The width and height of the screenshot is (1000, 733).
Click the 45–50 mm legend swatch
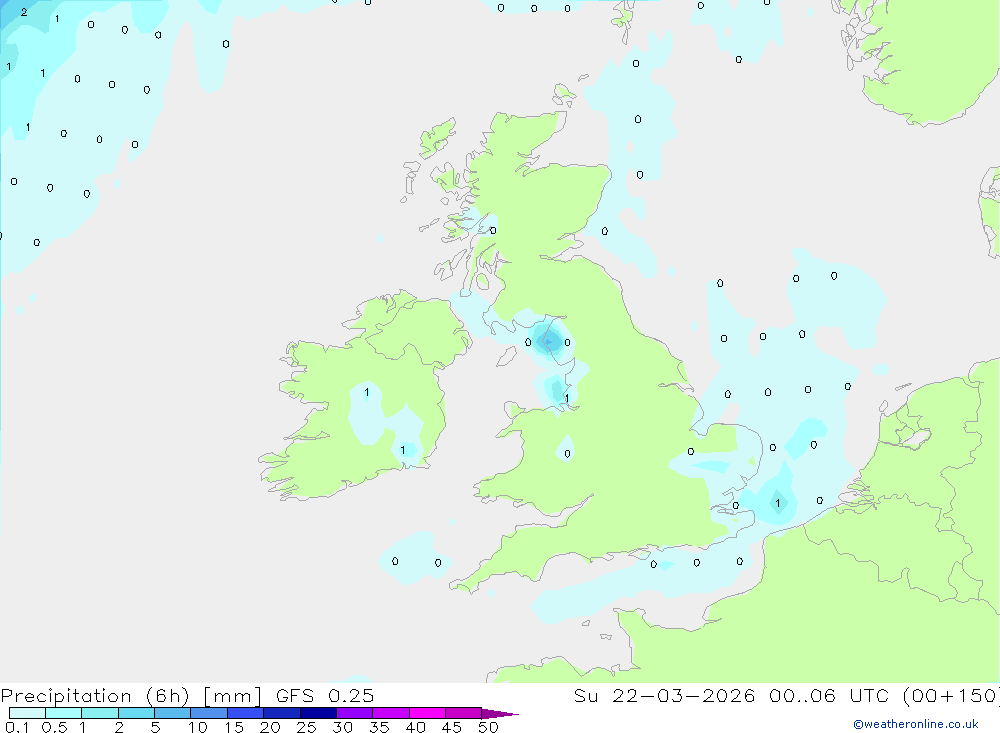click(464, 713)
